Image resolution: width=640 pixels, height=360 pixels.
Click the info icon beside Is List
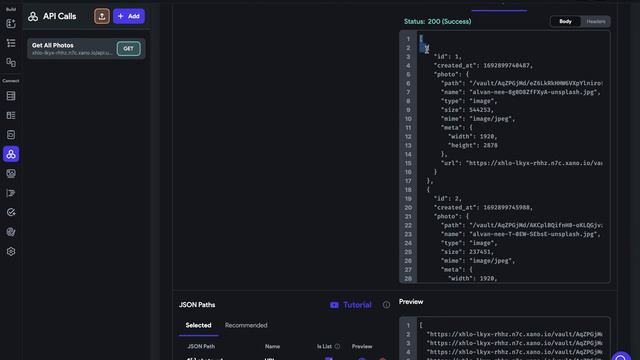338,347
